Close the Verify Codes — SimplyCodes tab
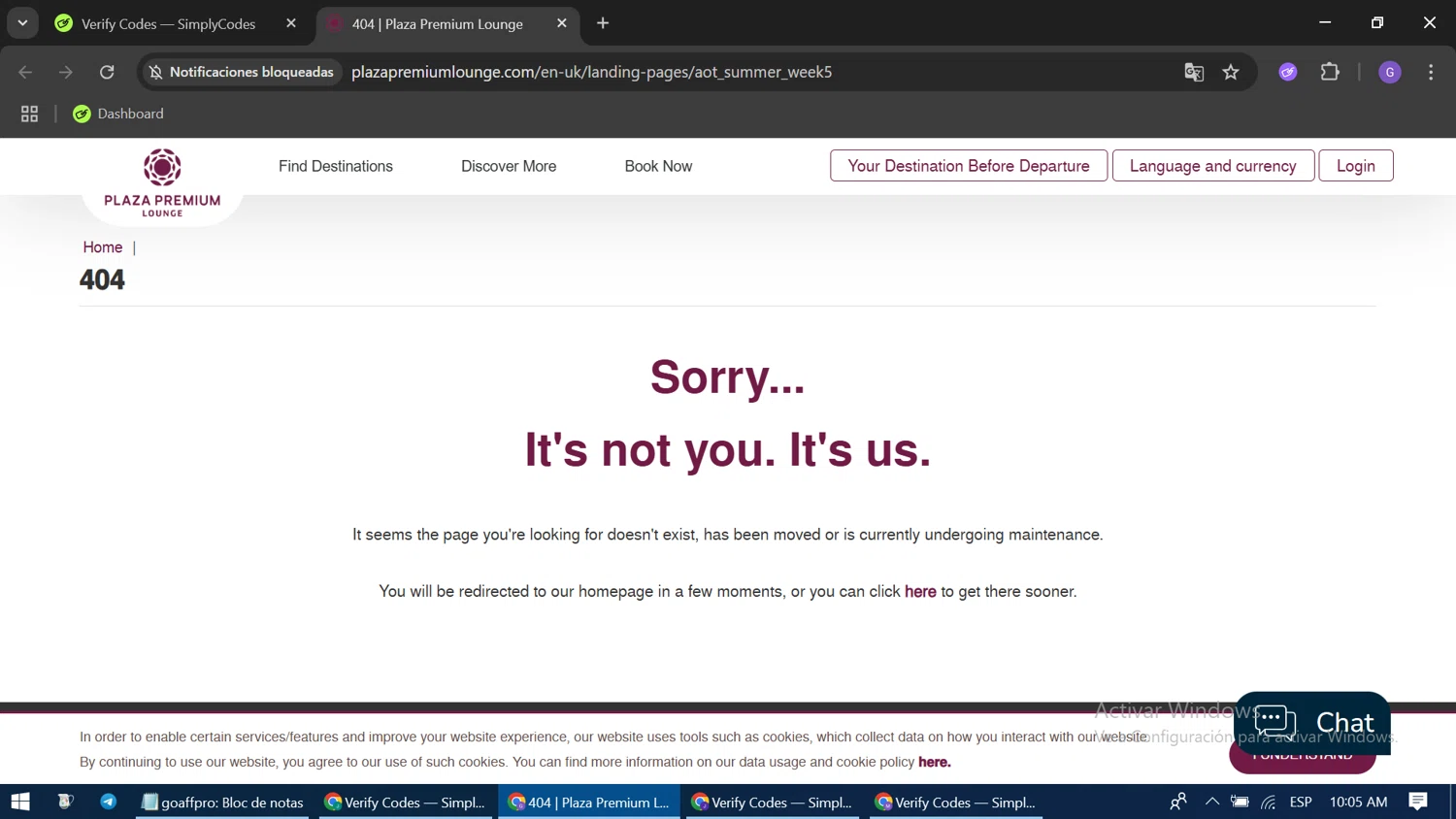Viewport: 1456px width, 819px height. 291,23
